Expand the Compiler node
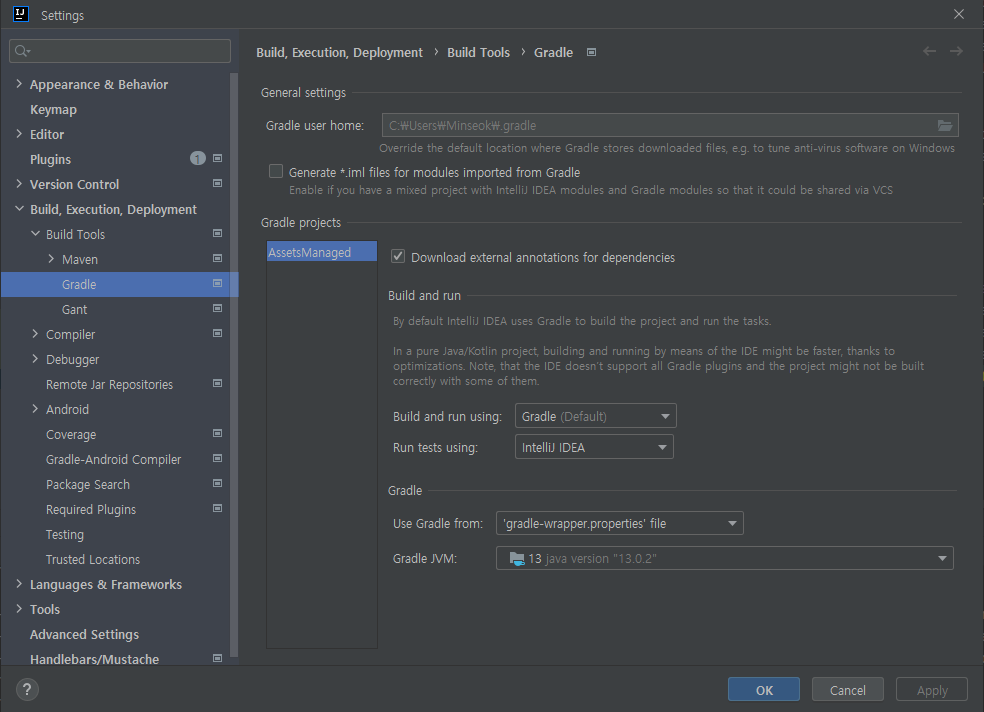984x712 pixels. pyautogui.click(x=35, y=334)
